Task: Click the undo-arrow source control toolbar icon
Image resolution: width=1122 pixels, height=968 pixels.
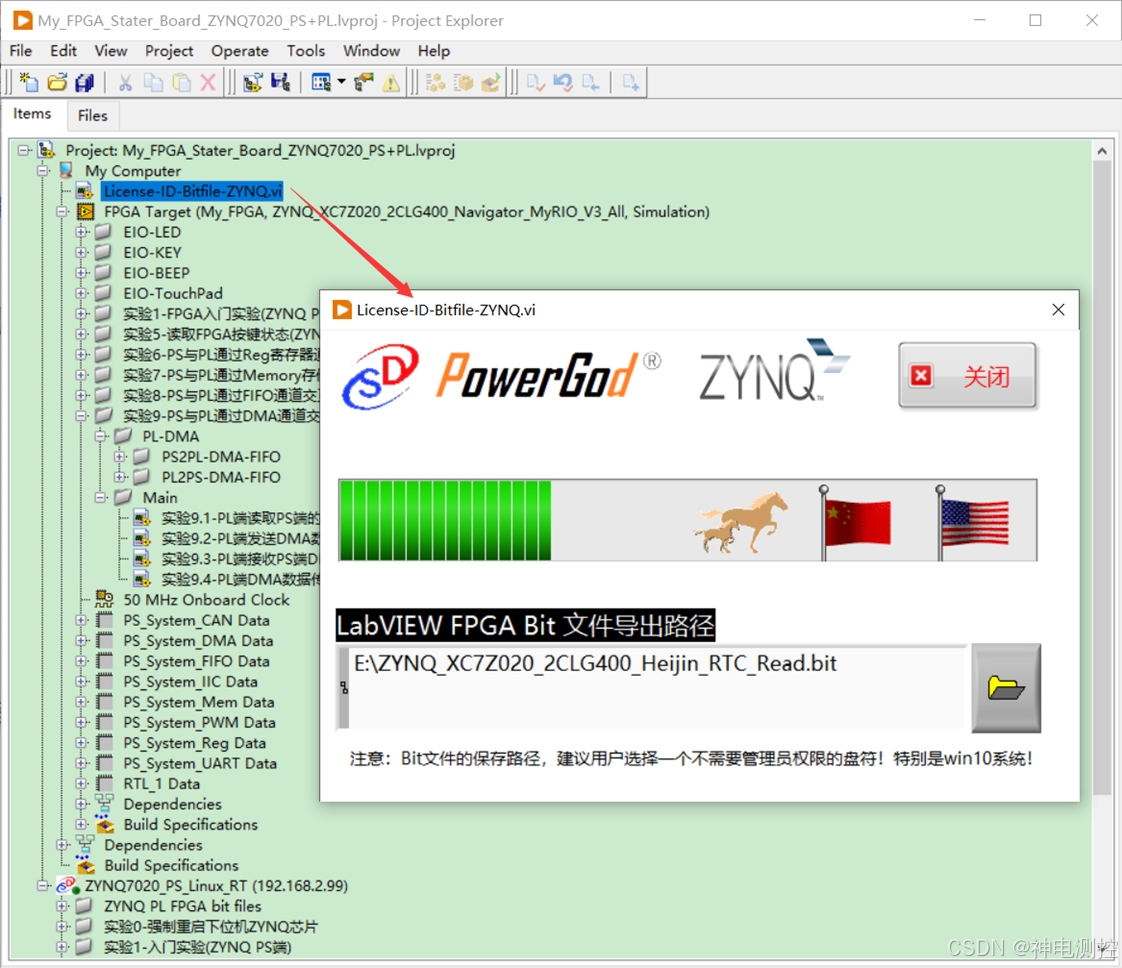Action: point(563,82)
